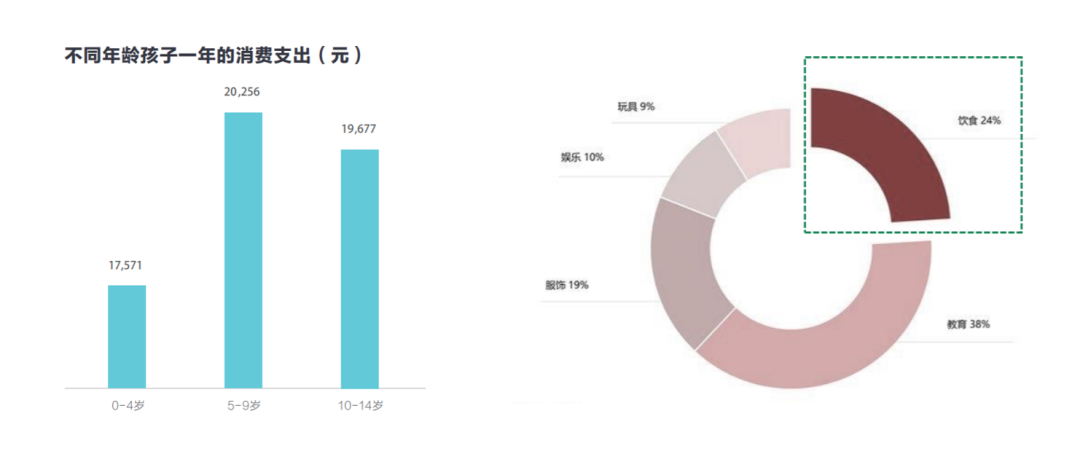The image size is (1080, 454).
Task: Select the 5-9岁 tallest bar
Action: click(x=243, y=250)
